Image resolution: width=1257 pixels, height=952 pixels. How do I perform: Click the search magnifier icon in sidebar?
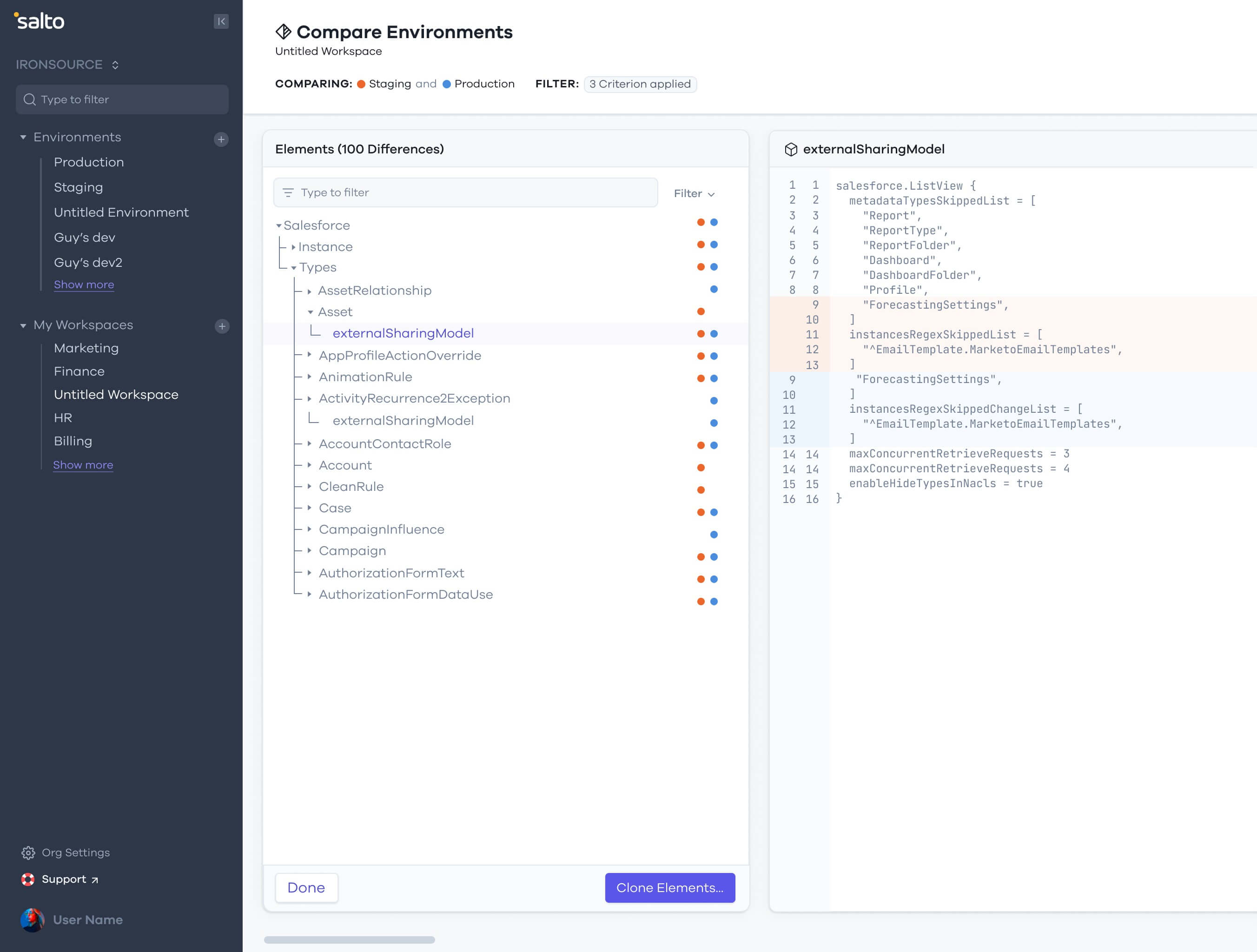point(30,99)
